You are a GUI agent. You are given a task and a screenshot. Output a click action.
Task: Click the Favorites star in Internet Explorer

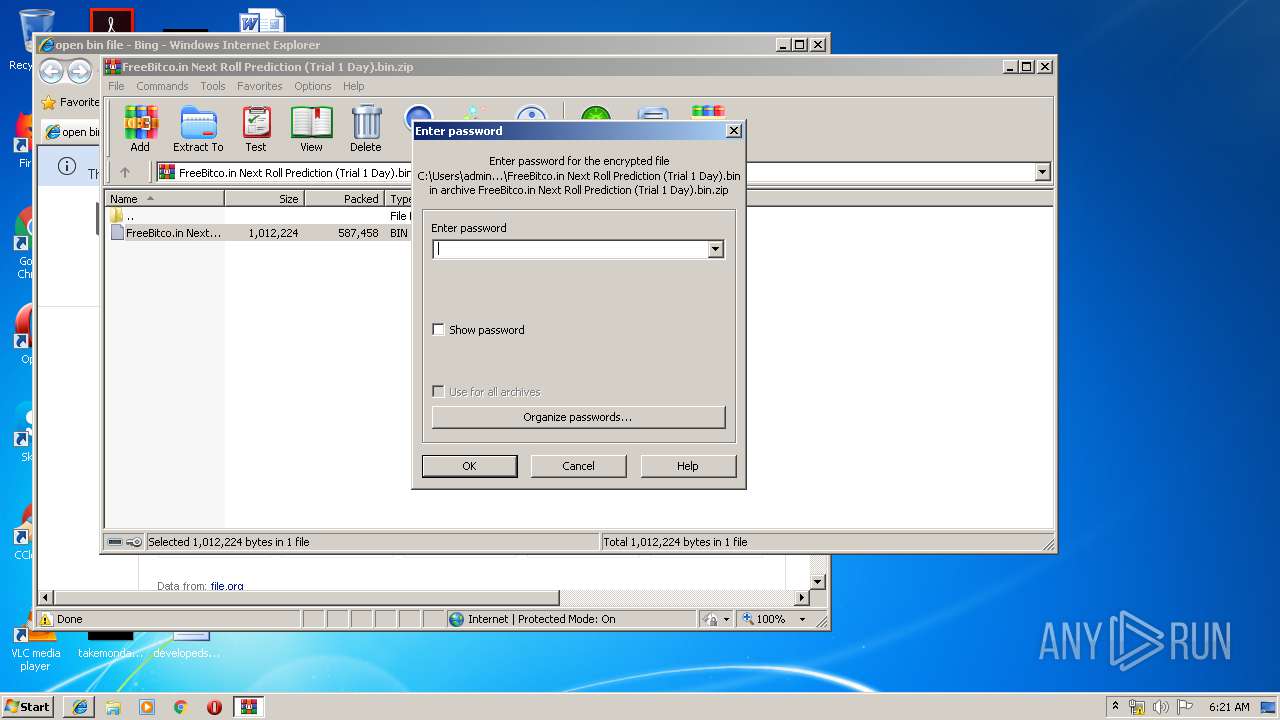click(48, 102)
